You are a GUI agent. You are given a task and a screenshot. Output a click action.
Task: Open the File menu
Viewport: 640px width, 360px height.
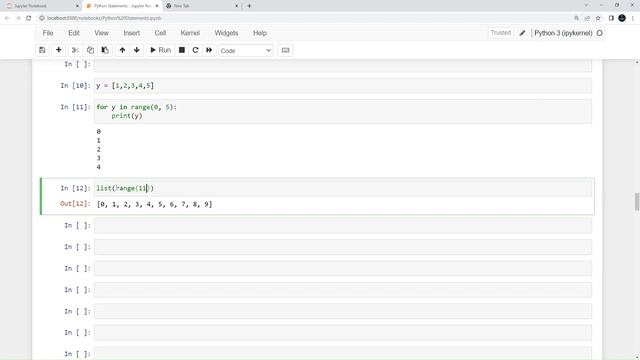48,33
